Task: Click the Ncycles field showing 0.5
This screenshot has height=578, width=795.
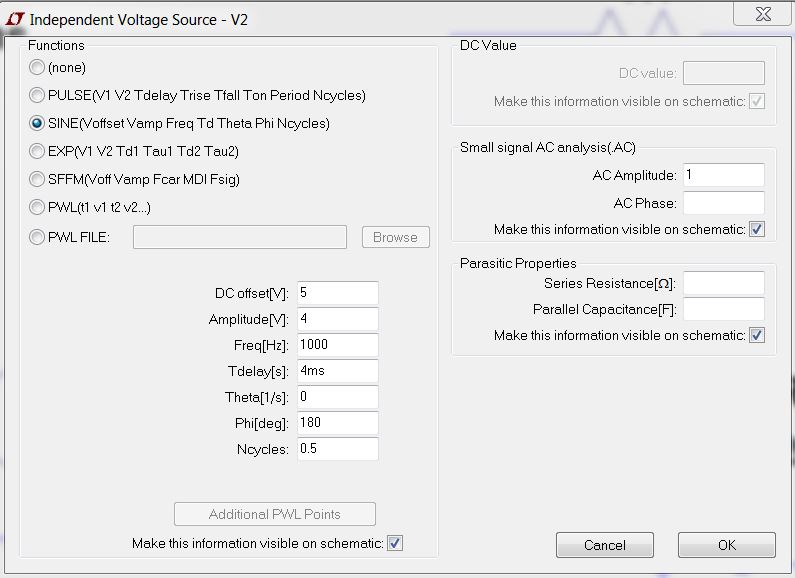Action: click(x=338, y=449)
